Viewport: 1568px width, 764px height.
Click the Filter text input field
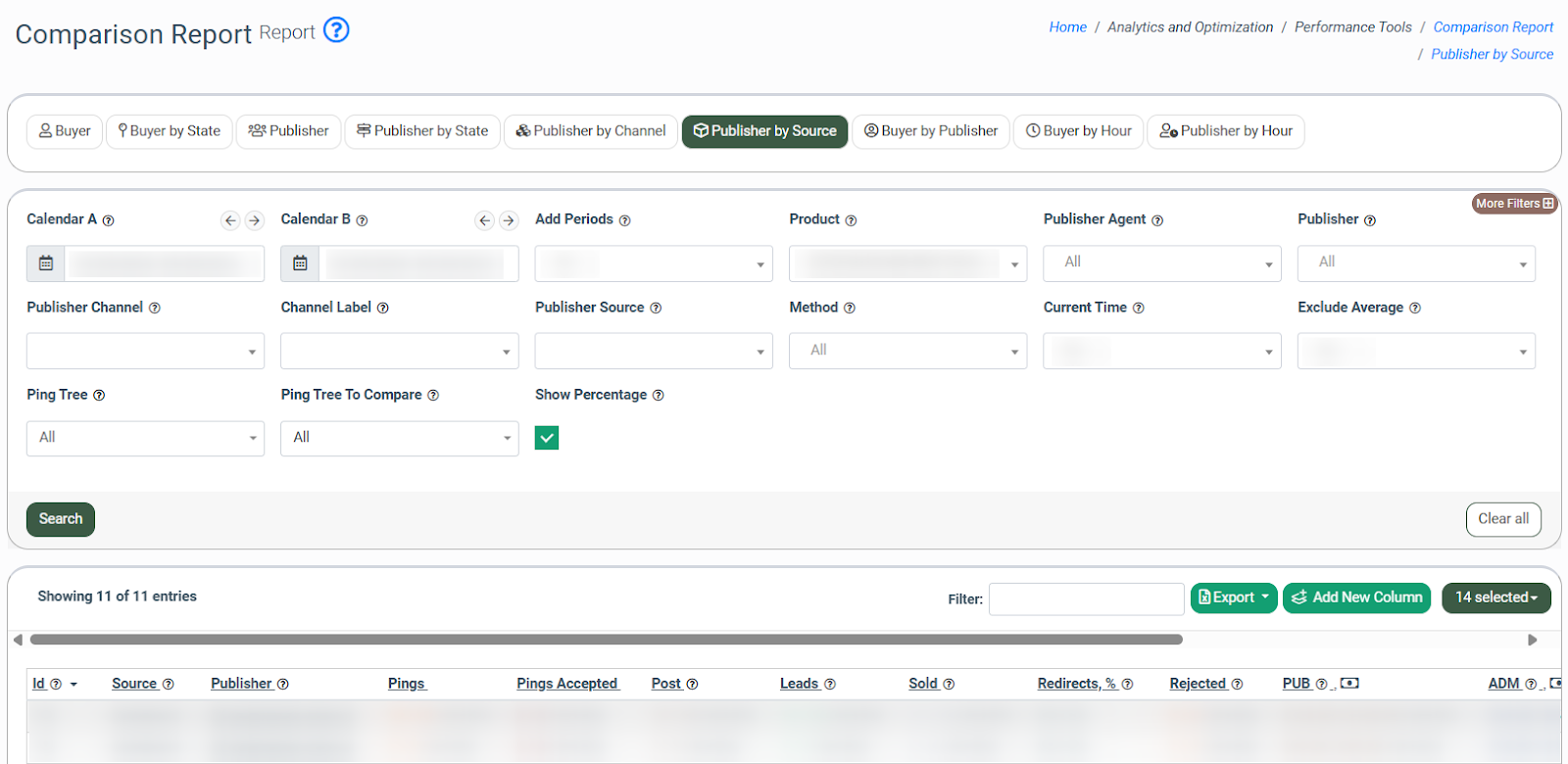[1086, 599]
